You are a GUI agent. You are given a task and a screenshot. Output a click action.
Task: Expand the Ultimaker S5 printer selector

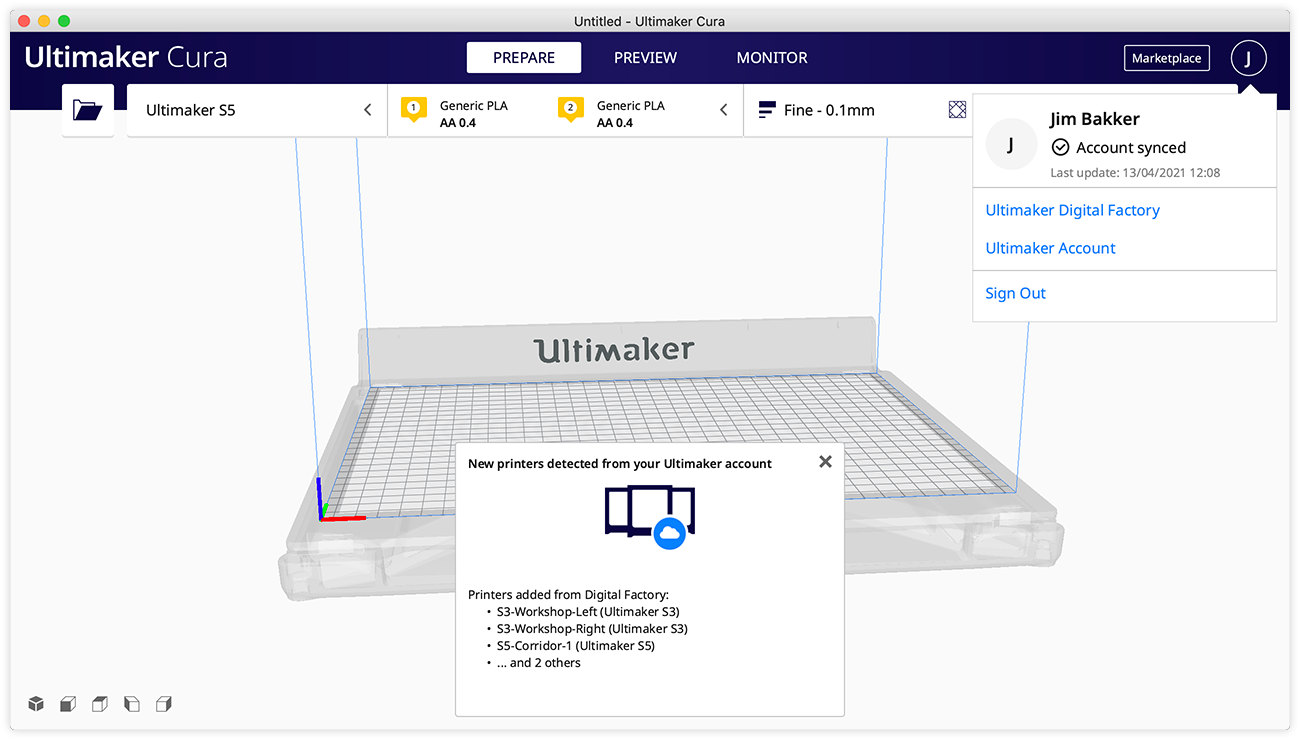(257, 110)
